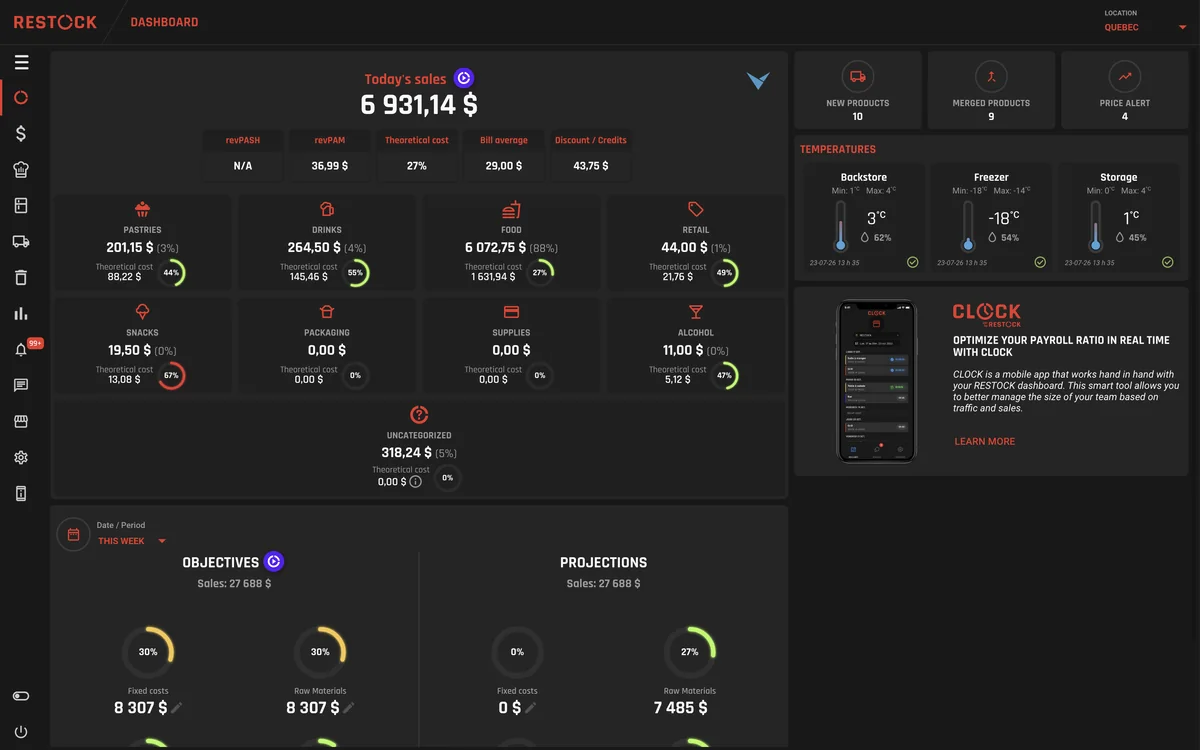The image size is (1200, 750).
Task: Open the mobile device icon in sidebar
Action: [x=21, y=493]
